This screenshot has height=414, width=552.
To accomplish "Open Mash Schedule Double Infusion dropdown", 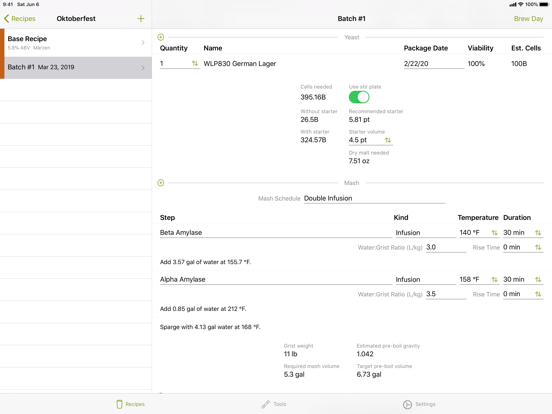I will (x=374, y=199).
